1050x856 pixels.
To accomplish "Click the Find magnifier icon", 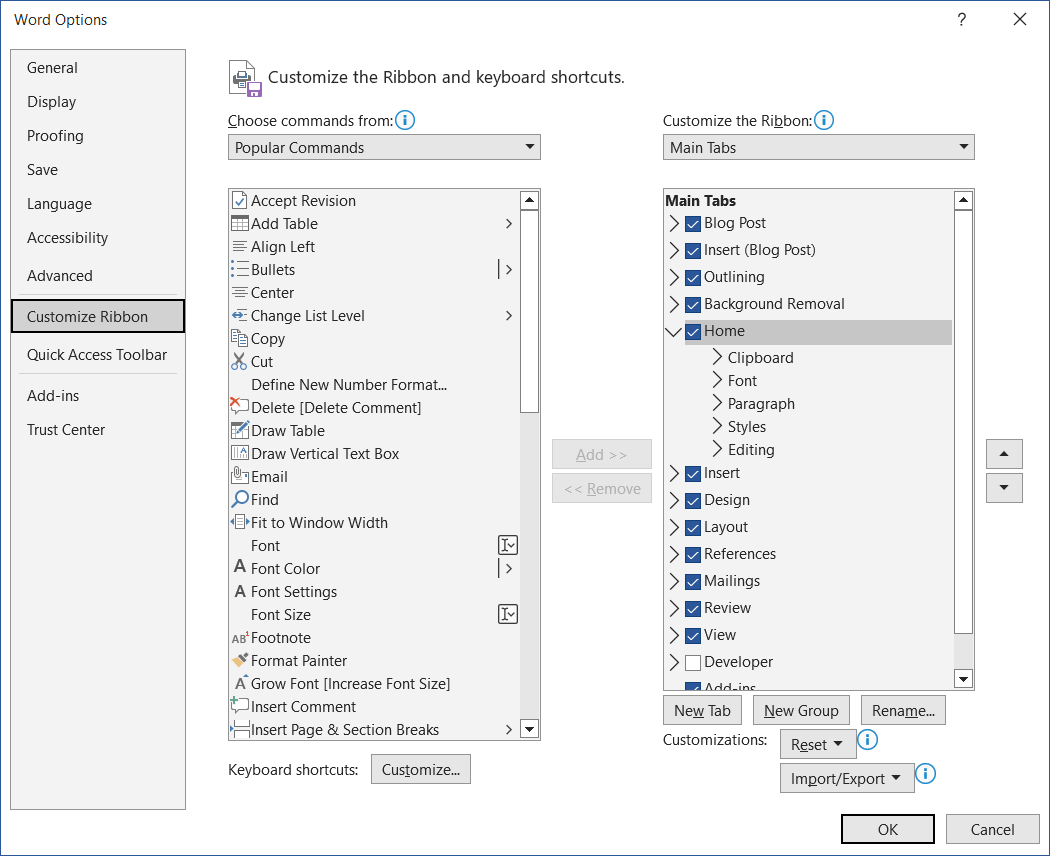I will click(x=239, y=499).
